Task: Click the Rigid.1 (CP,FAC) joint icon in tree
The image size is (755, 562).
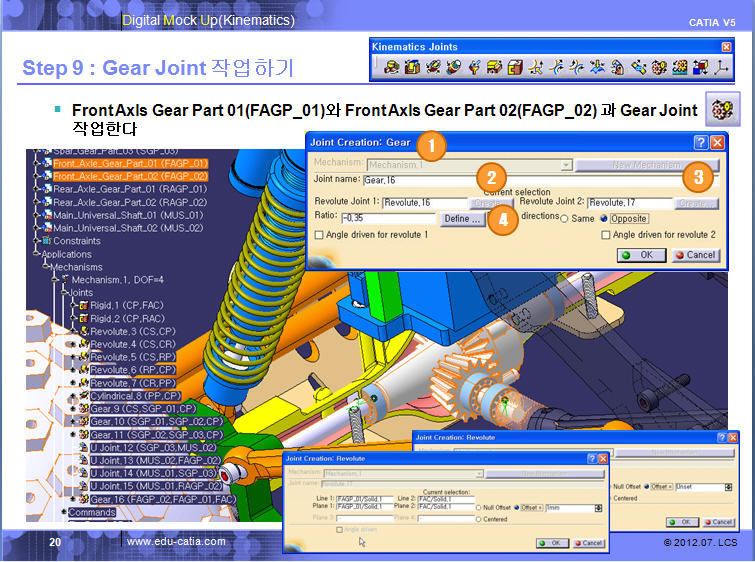Action: coord(83,304)
